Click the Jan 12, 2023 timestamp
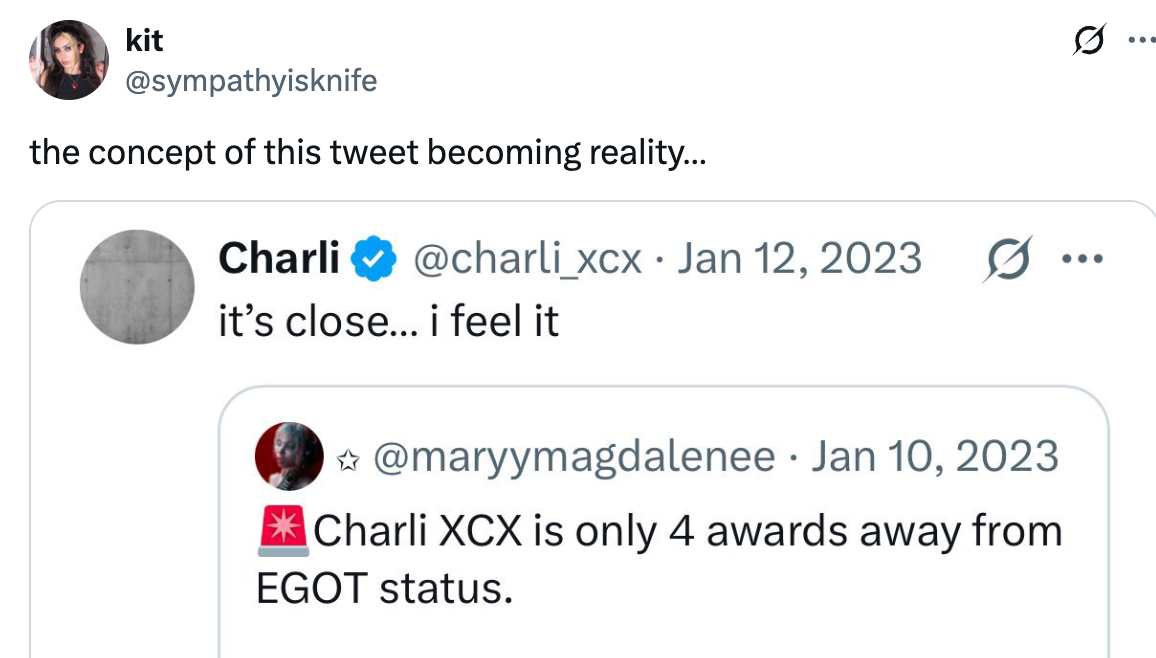The image size is (1156, 658). (800, 258)
